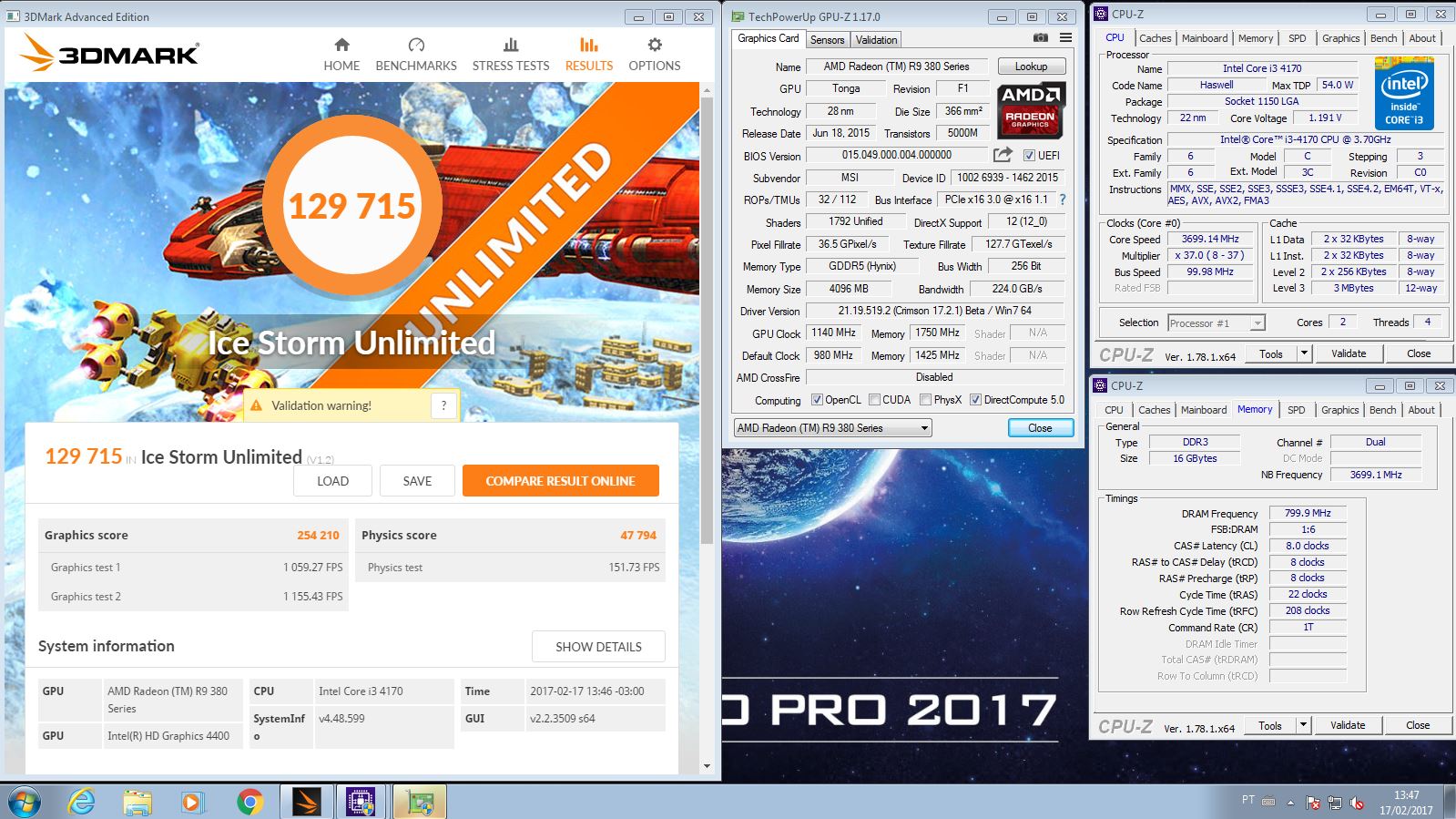Click 3DMark scrollbar up arrow
Viewport: 1456px width, 819px height.
707,90
